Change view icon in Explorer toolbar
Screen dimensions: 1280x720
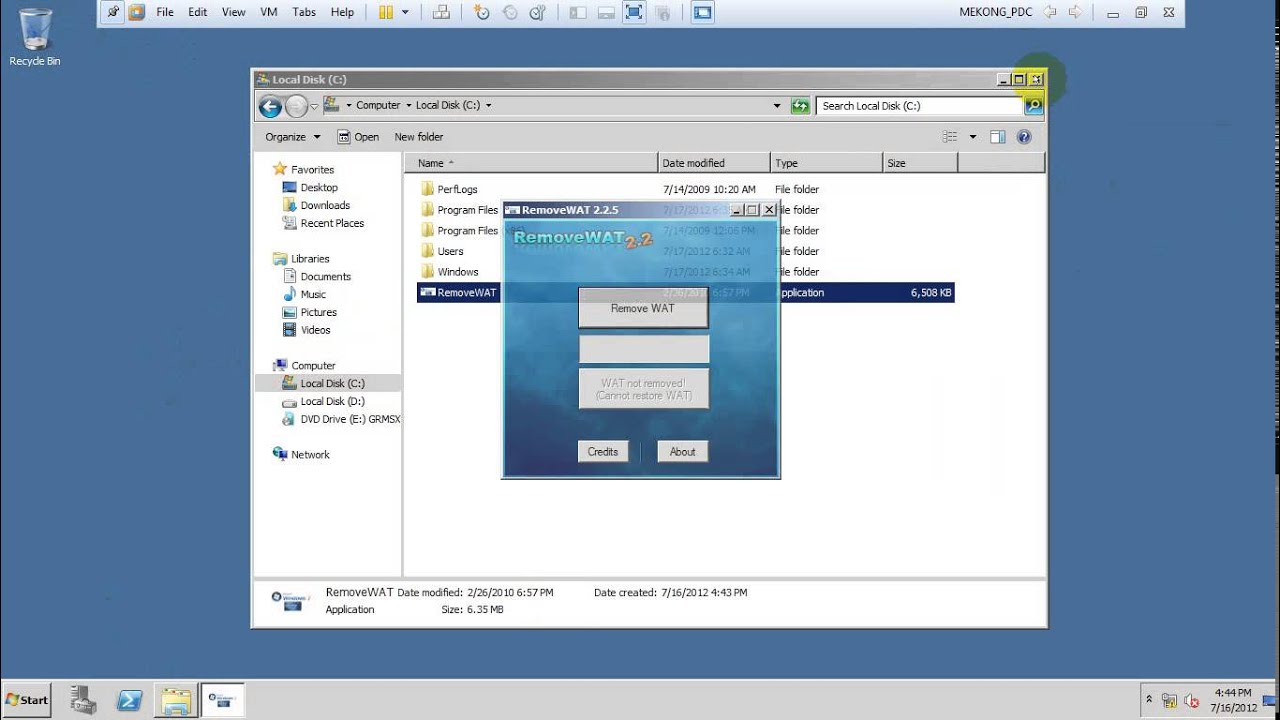click(x=950, y=137)
